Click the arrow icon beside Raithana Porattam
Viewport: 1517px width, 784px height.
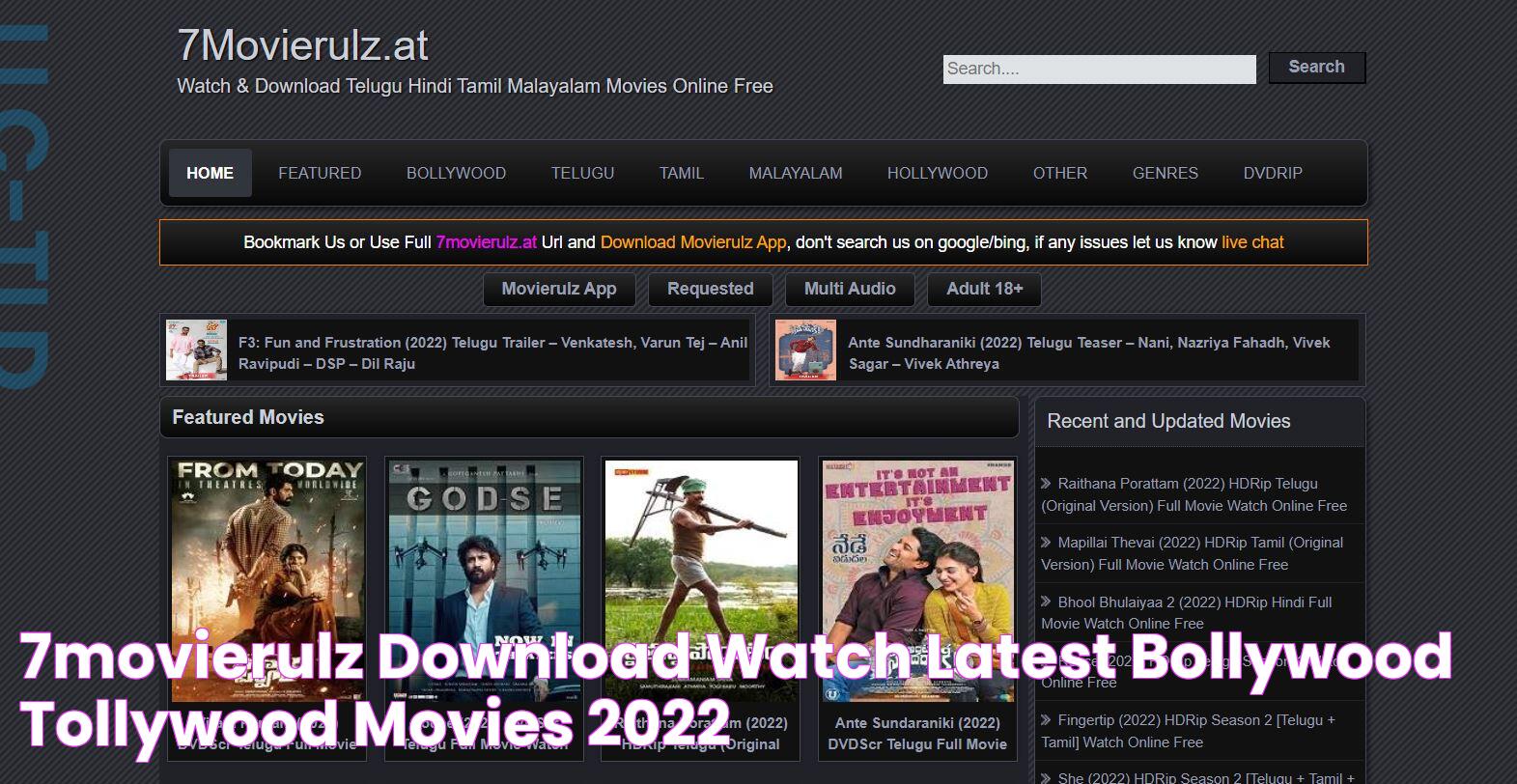(x=1046, y=484)
